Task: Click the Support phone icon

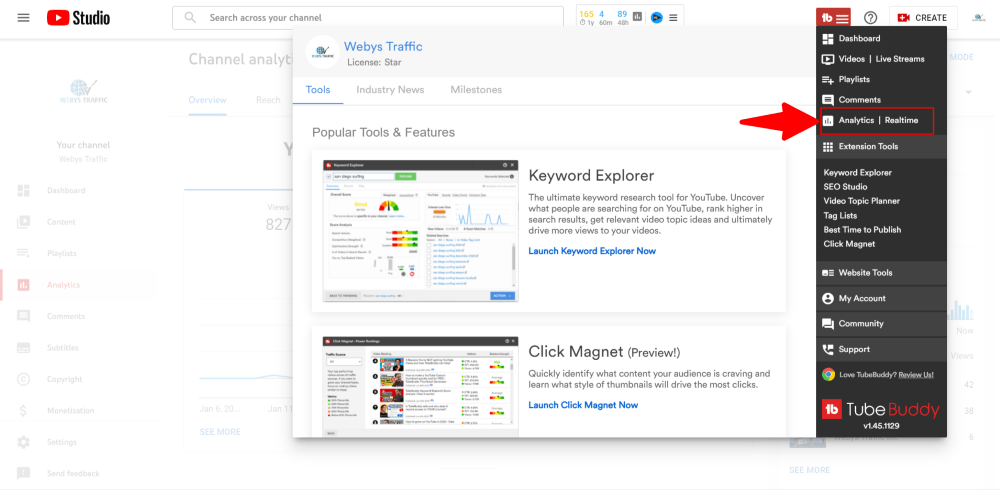Action: click(x=828, y=350)
